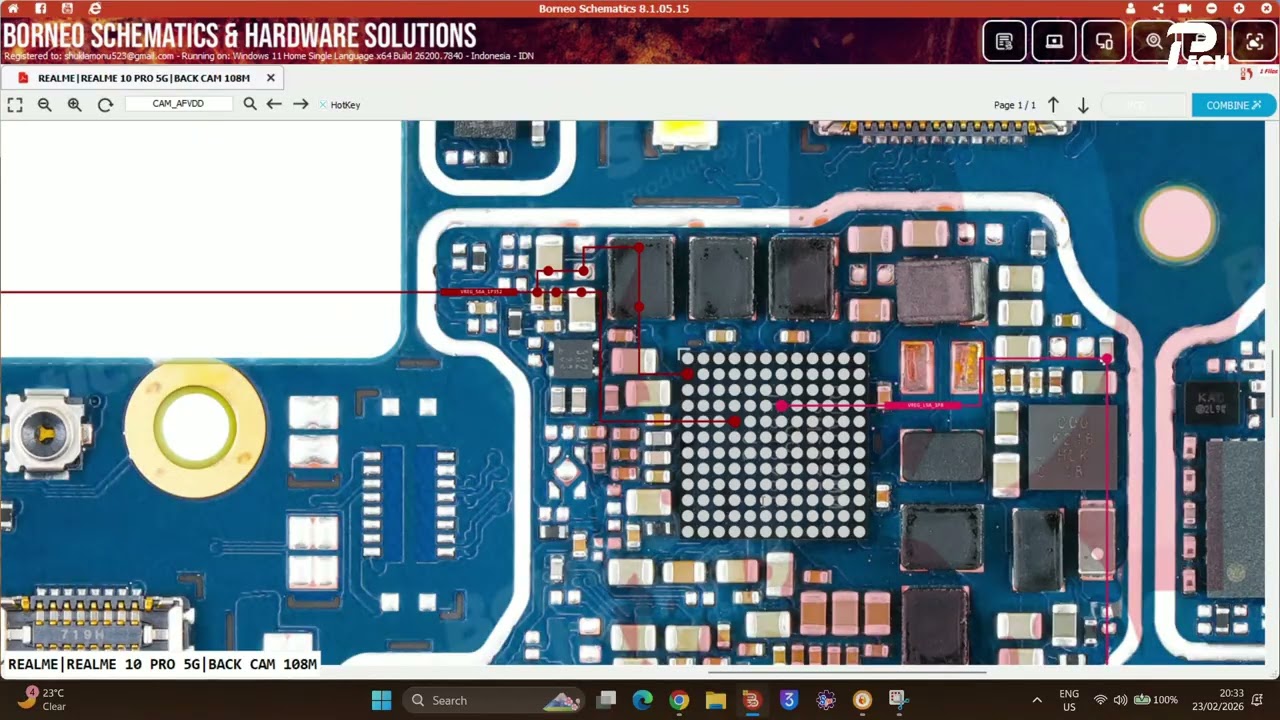The height and width of the screenshot is (720, 1280).
Task: Open the clock showing 20:33 23/02/2026
Action: click(x=1217, y=700)
